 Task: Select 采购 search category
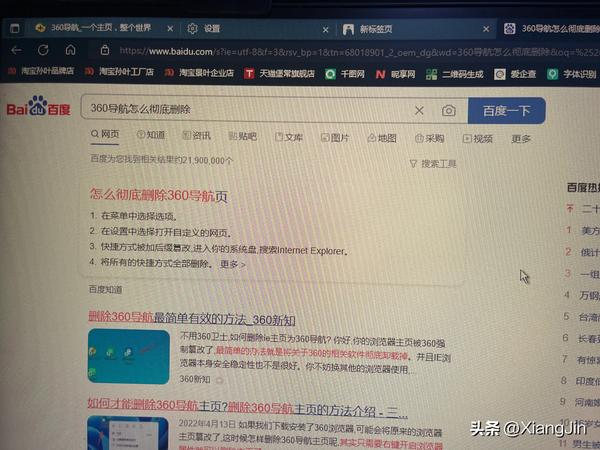click(x=429, y=139)
